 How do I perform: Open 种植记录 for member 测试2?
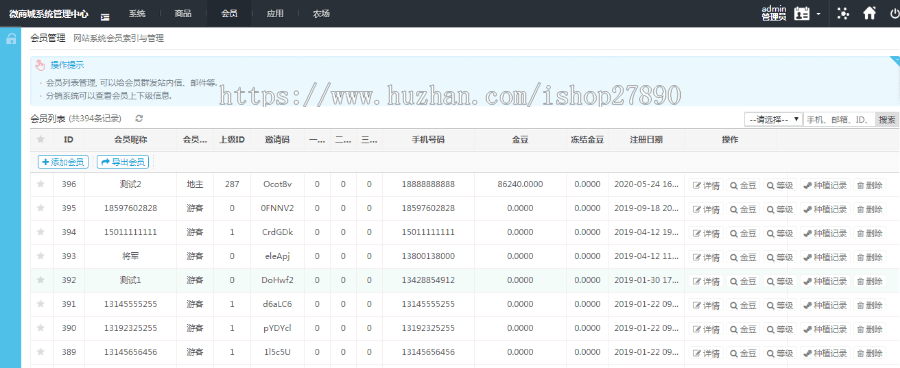pos(825,185)
